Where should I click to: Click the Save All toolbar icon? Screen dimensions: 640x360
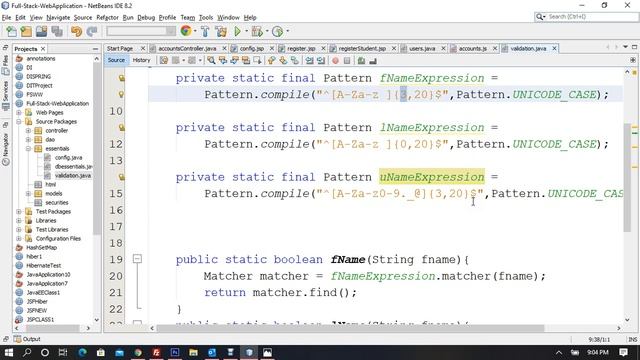pyautogui.click(x=57, y=31)
